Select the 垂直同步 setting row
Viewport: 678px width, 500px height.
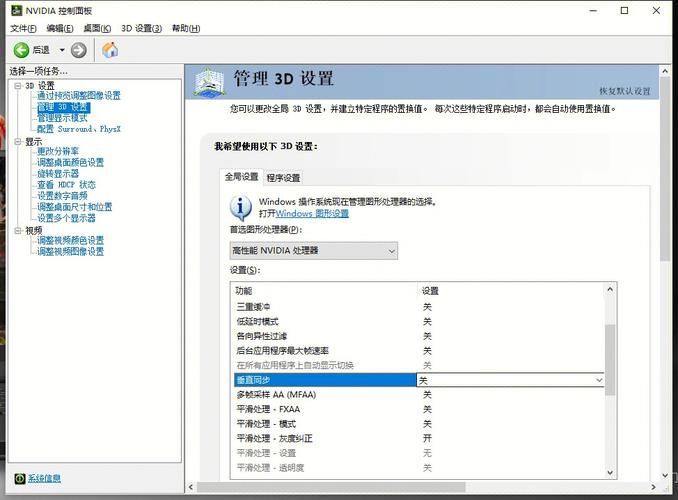coord(325,380)
